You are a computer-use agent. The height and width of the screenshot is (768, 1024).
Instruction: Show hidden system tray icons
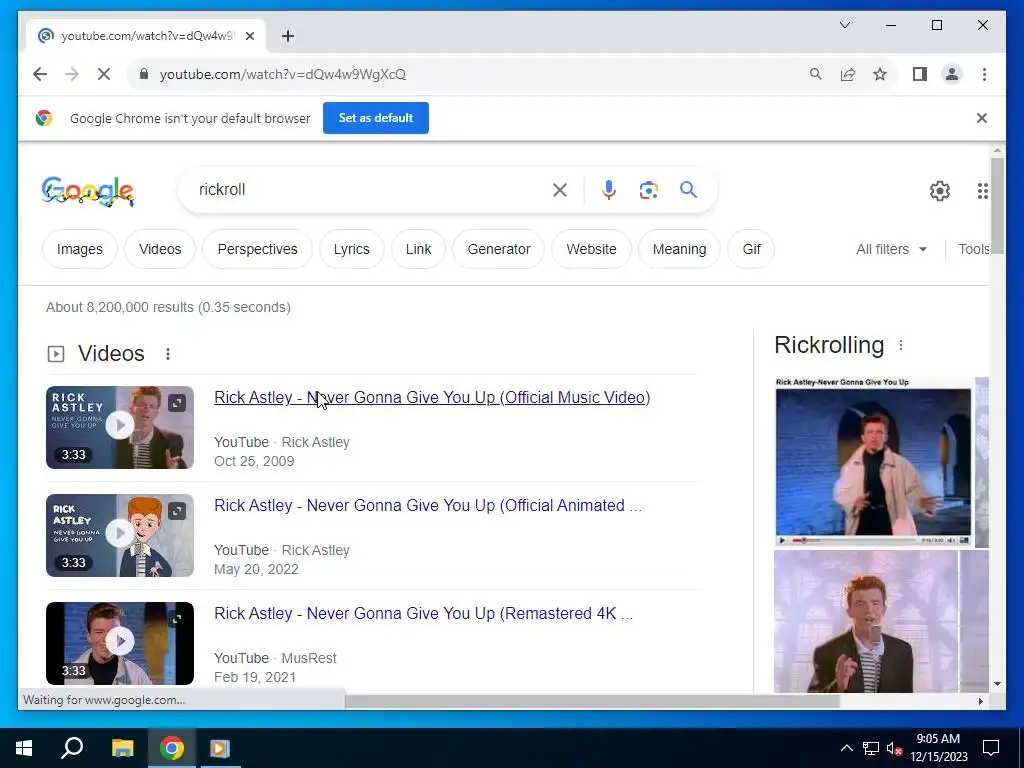click(x=846, y=748)
